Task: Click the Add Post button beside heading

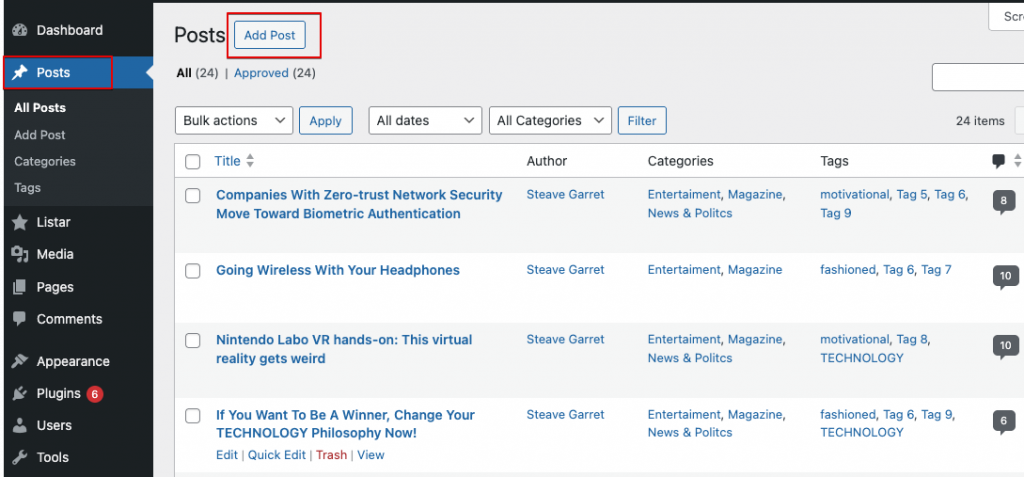Action: 270,35
